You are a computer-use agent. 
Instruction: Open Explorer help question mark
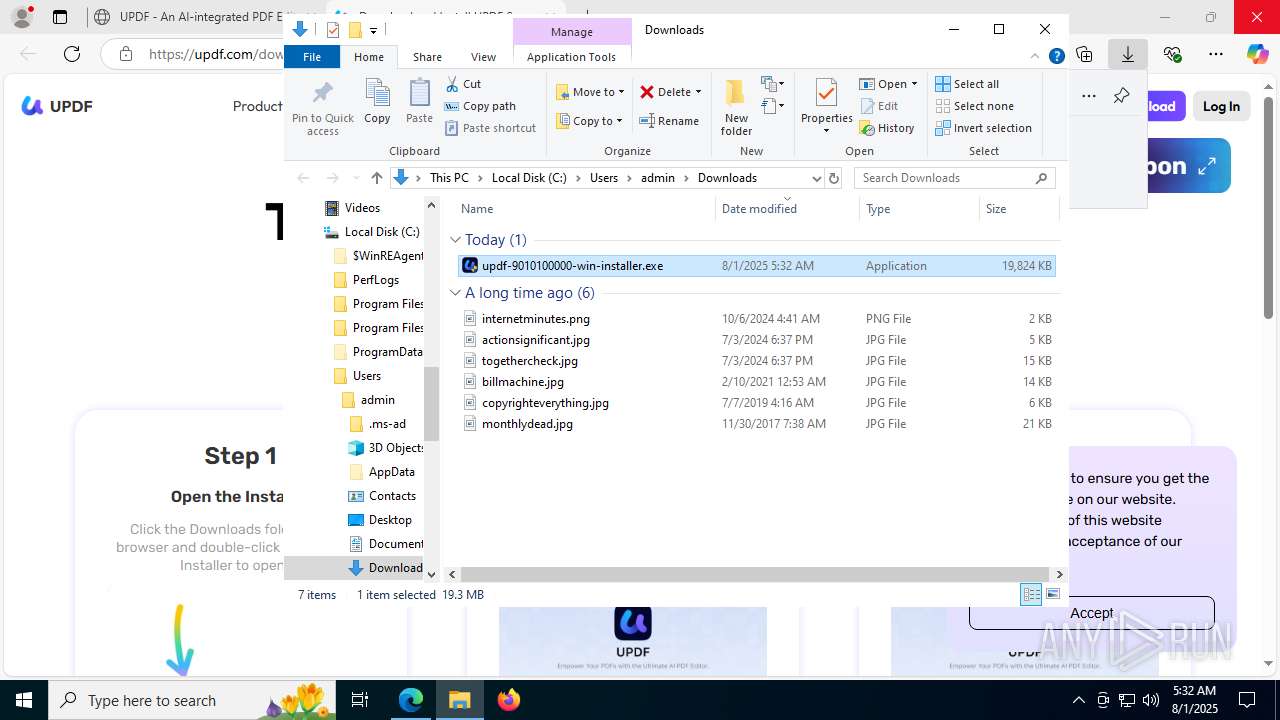point(1056,57)
